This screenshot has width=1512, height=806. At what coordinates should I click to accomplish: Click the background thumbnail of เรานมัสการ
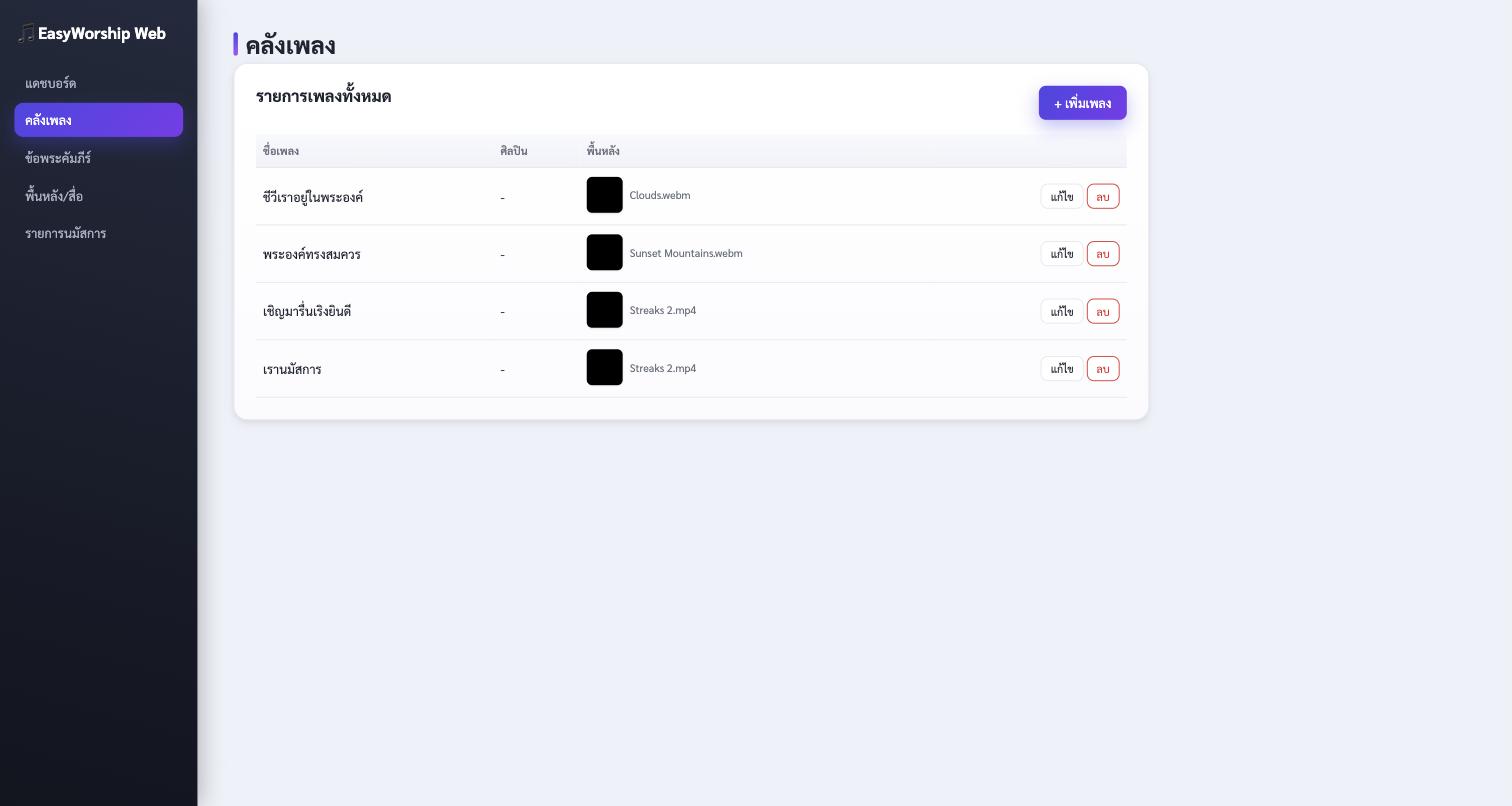pos(605,367)
